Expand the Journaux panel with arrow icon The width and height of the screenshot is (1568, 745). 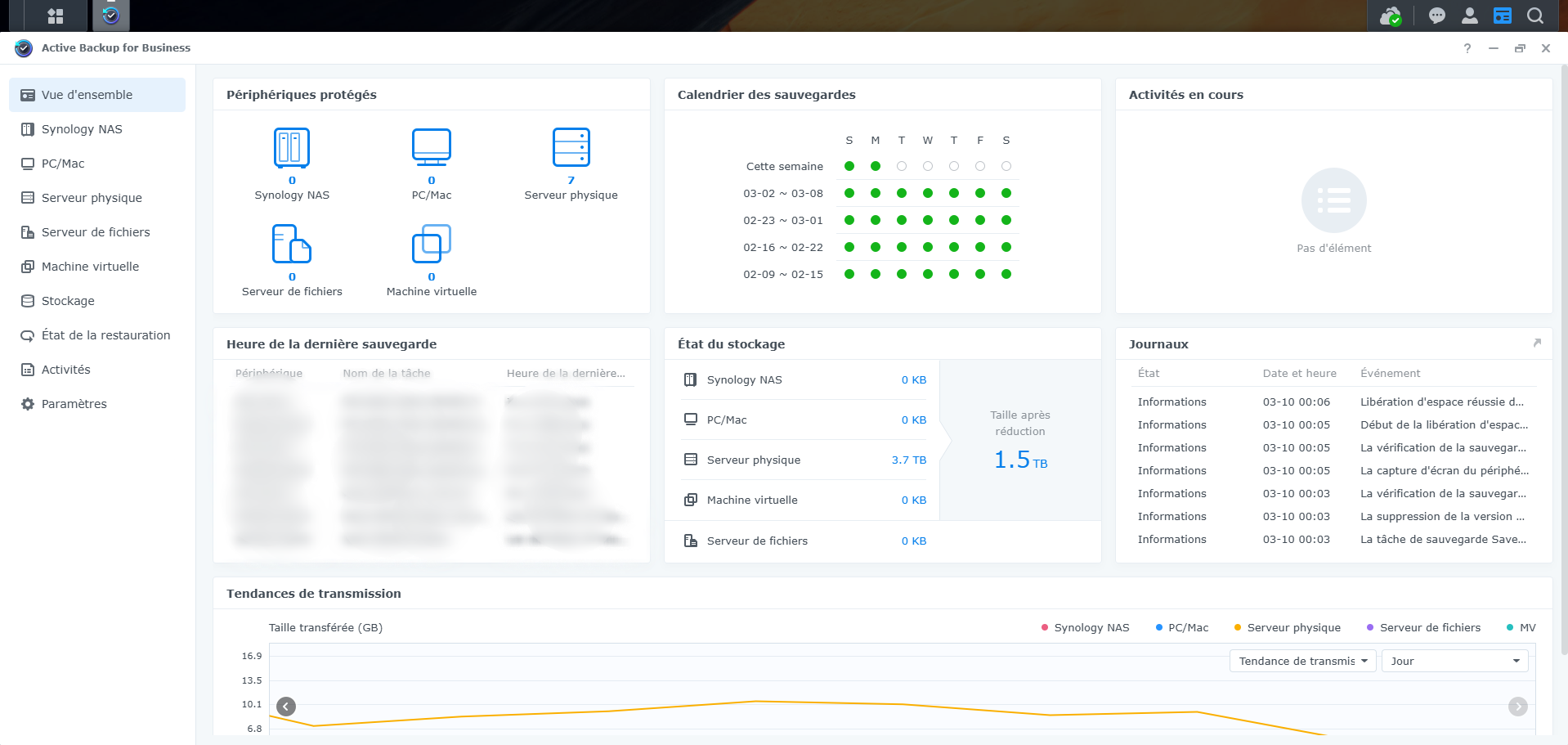(1537, 343)
